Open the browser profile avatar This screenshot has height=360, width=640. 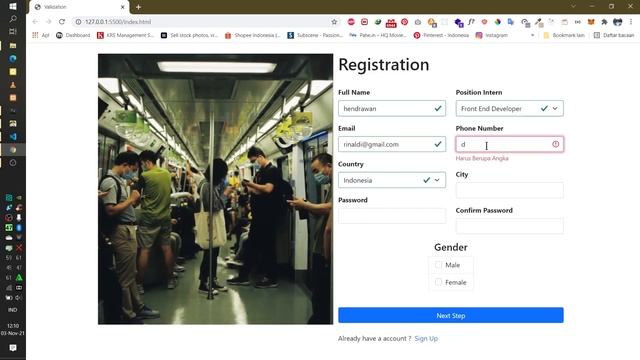point(618,22)
